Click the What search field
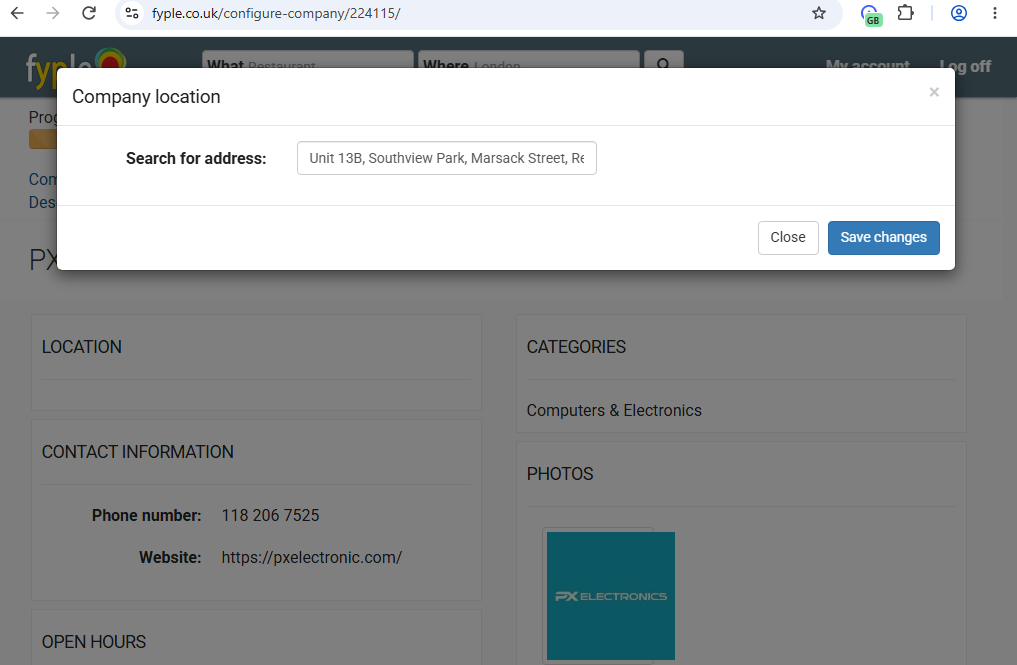Screen dimensions: 1017x665 [x=307, y=60]
